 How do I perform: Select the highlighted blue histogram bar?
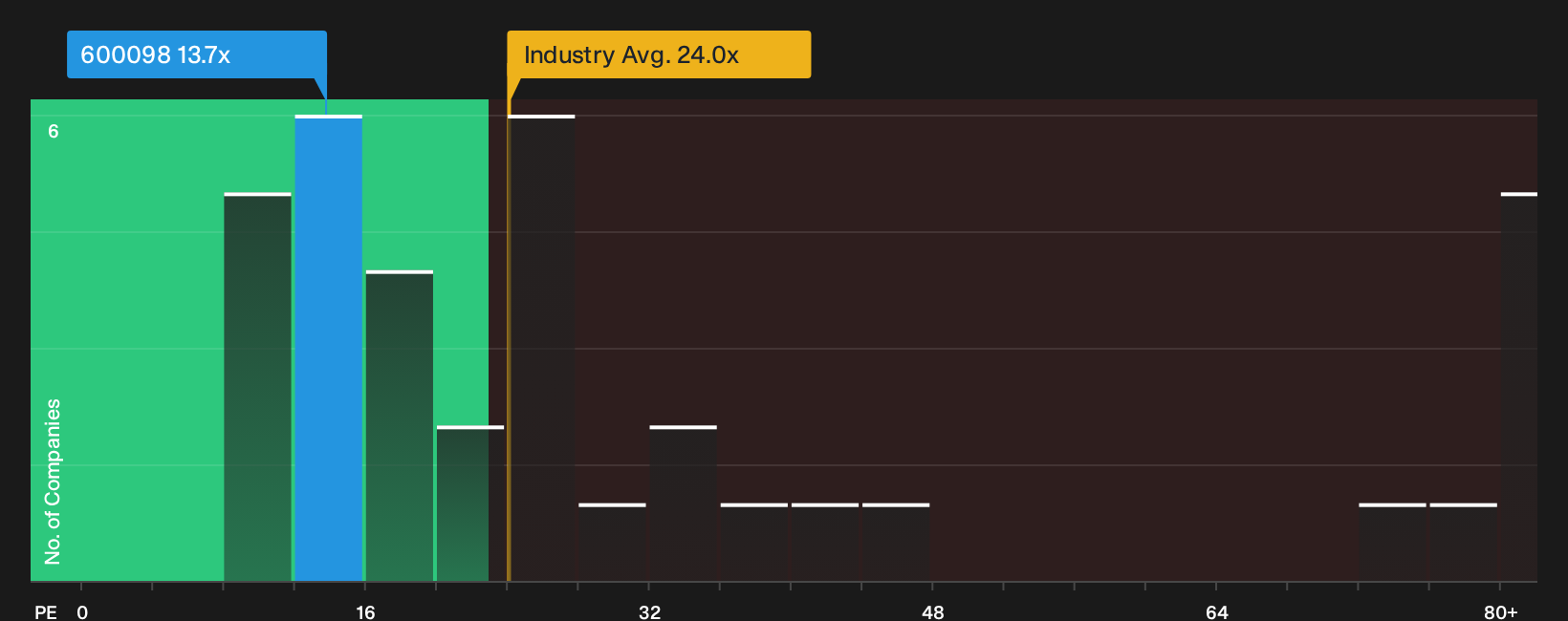328,348
